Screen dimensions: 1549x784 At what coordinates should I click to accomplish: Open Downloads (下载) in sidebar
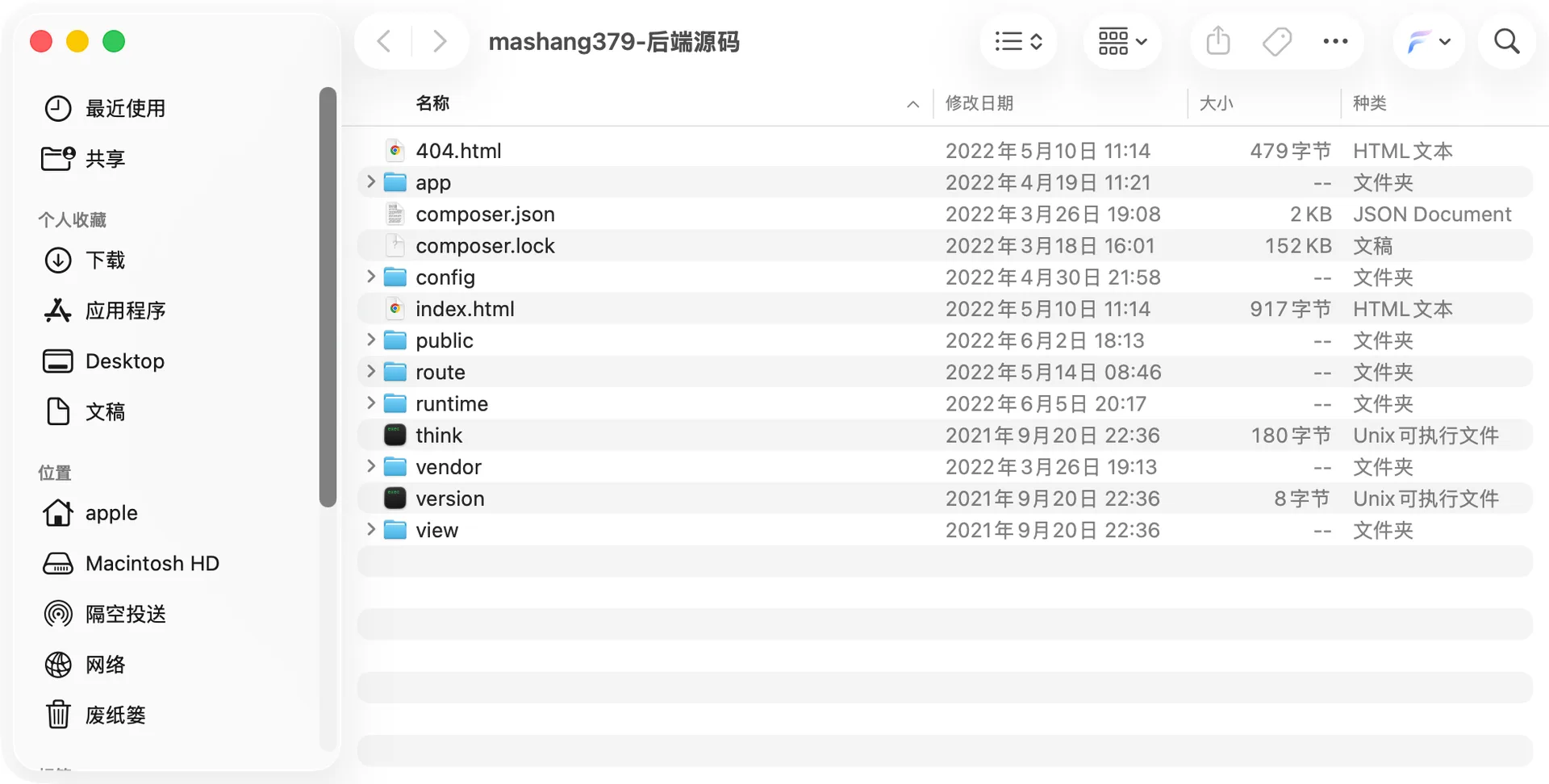coord(83,261)
